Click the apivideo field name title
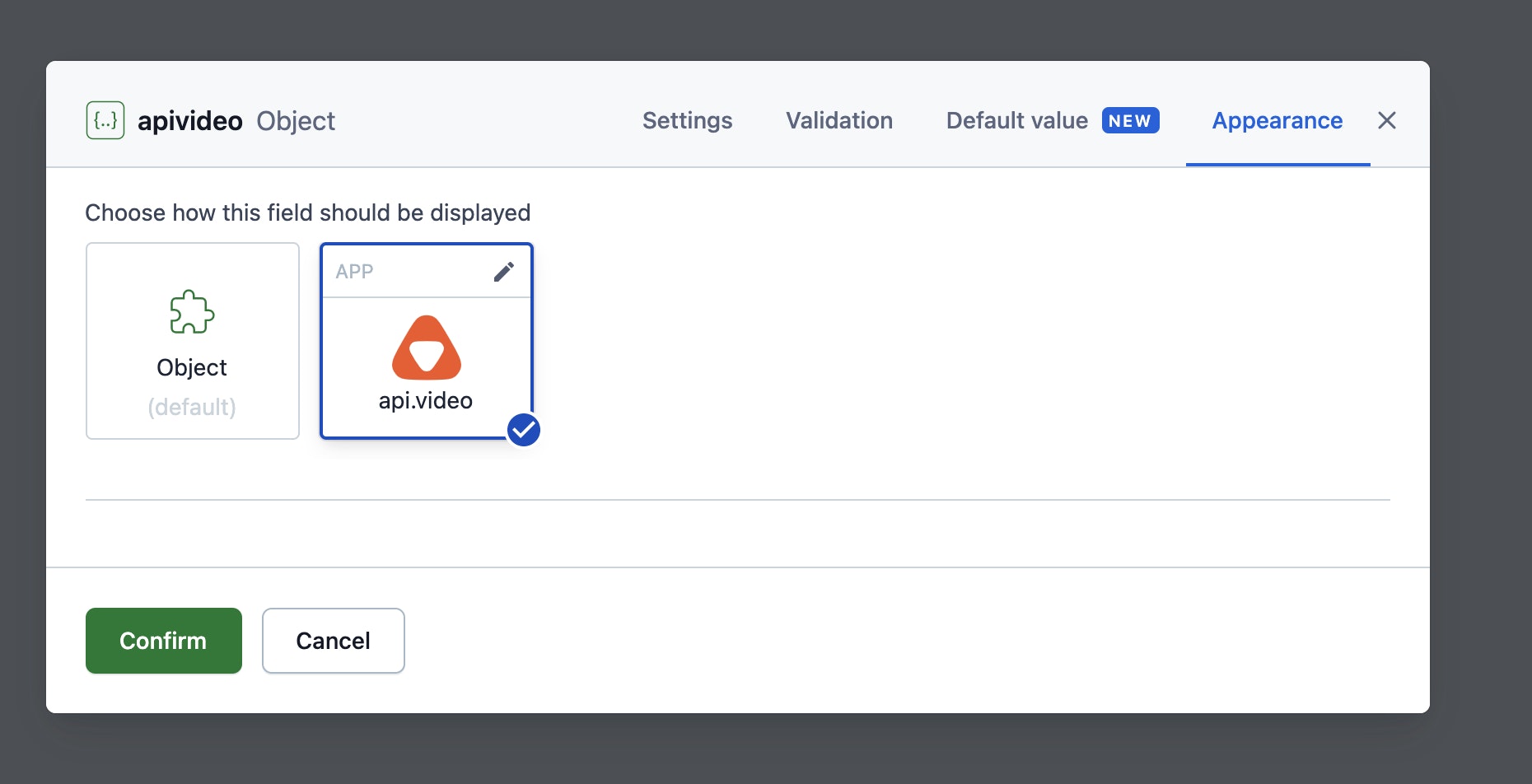Image resolution: width=1532 pixels, height=784 pixels. coord(190,121)
